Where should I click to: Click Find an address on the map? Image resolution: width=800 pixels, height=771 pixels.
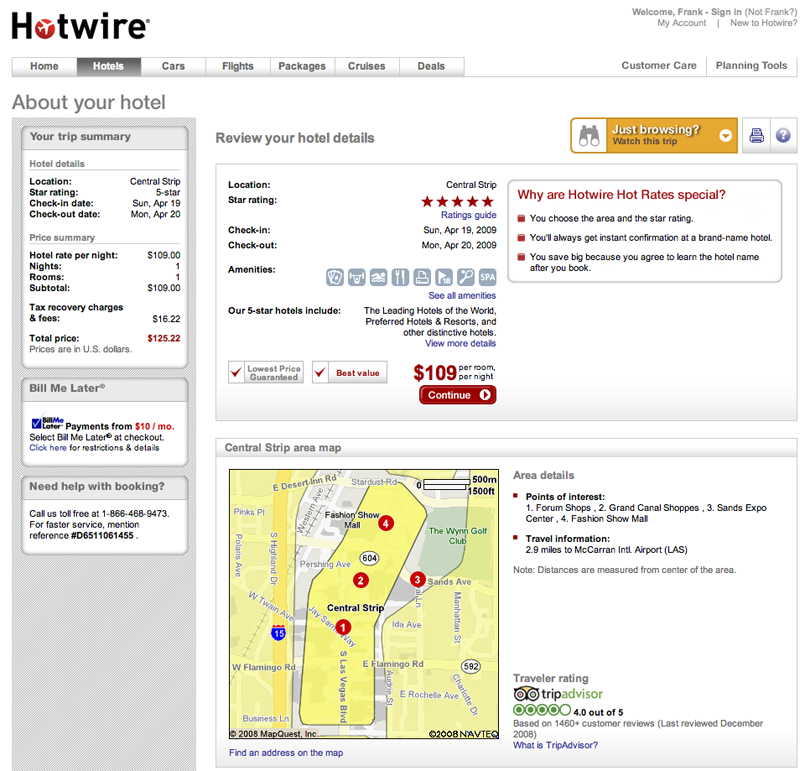286,753
